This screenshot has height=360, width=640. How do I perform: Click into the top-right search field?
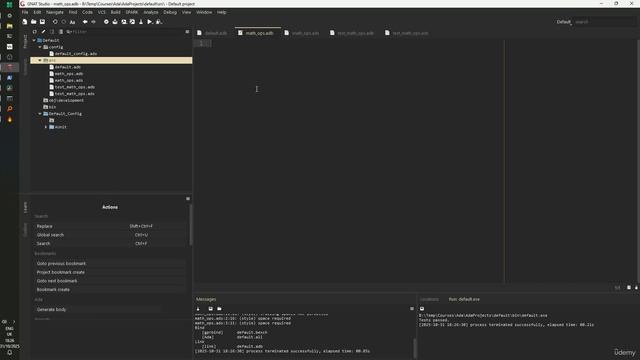click(604, 22)
